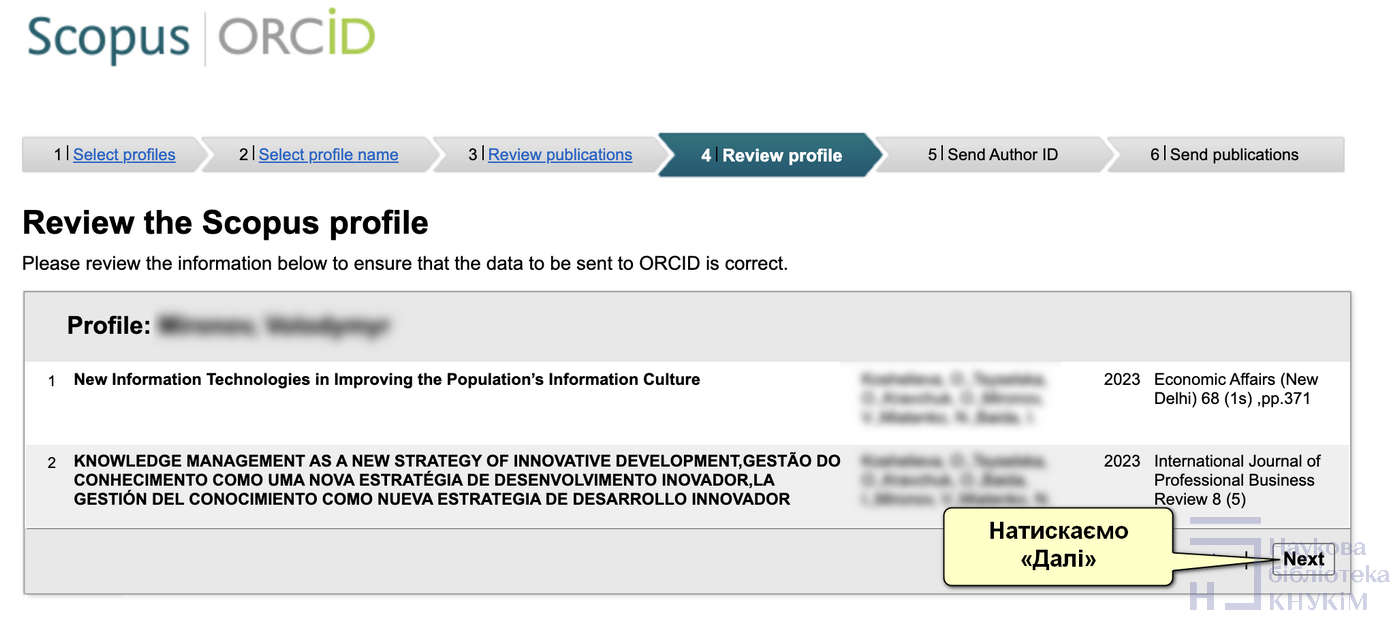The height and width of the screenshot is (620, 1400).
Task: Select the active Review profile step
Action: click(771, 155)
